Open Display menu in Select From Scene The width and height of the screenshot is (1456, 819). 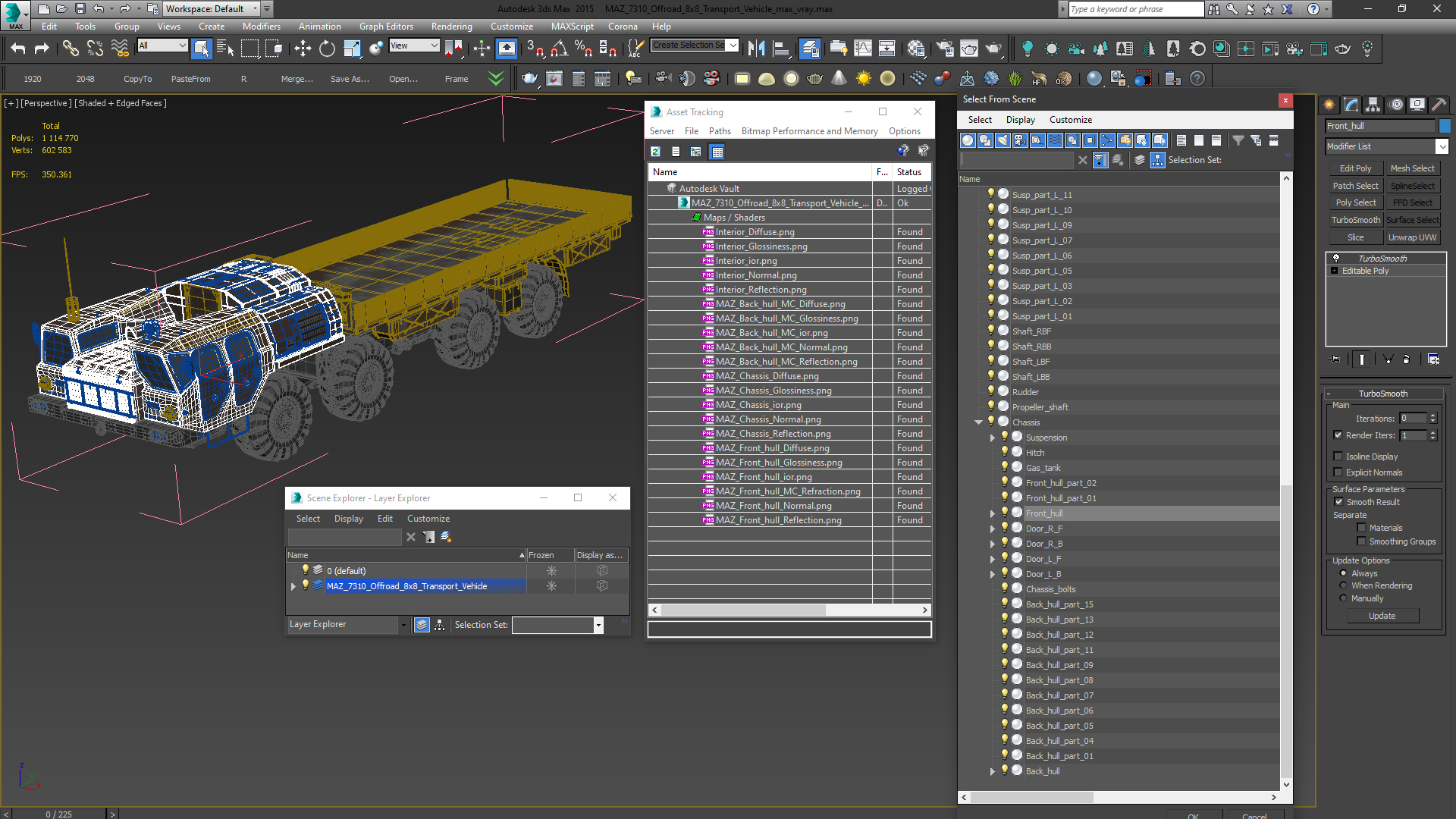pyautogui.click(x=1020, y=120)
